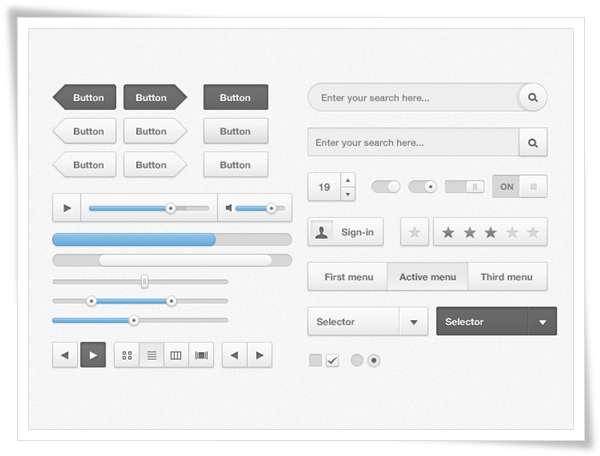Click the dark rectangular Button
Screen dimensions: 600x456
[236, 98]
